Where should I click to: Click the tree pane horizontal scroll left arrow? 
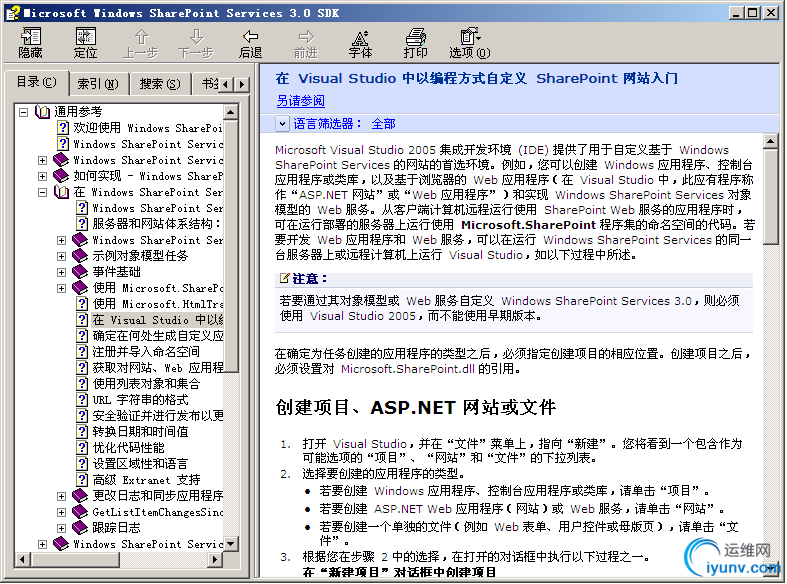[22, 559]
